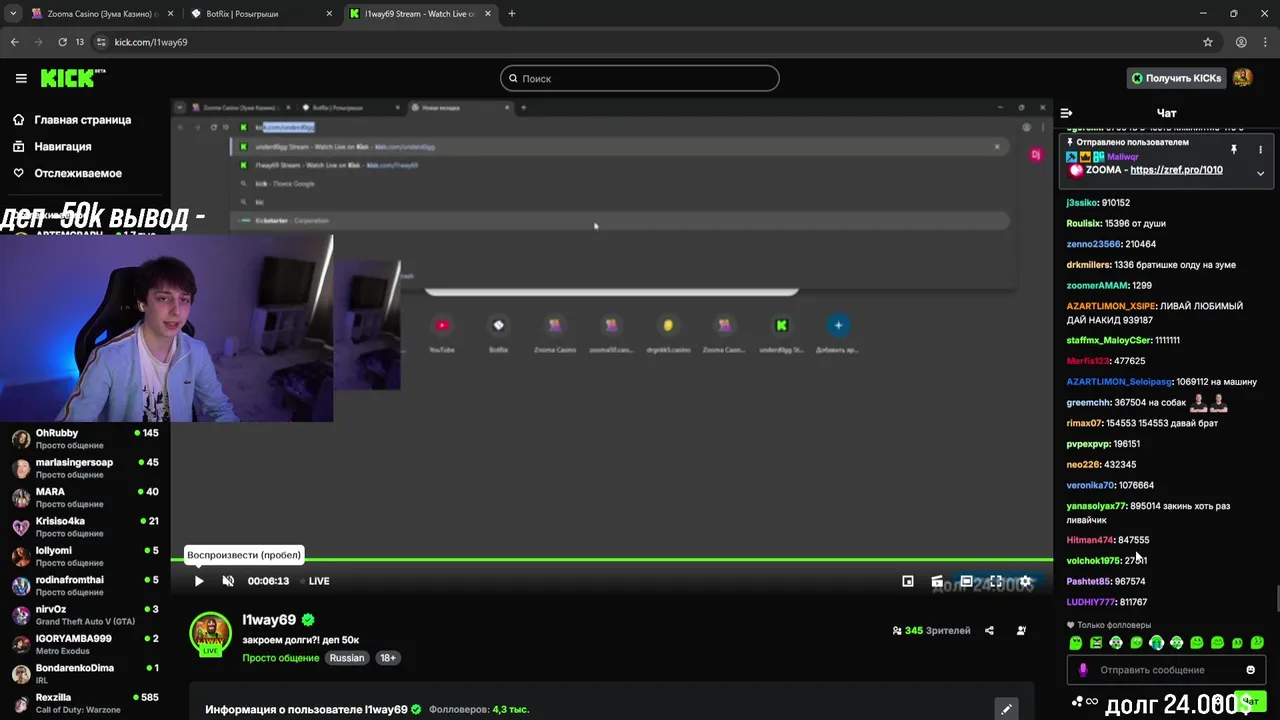Unmute the stream volume

(x=228, y=581)
